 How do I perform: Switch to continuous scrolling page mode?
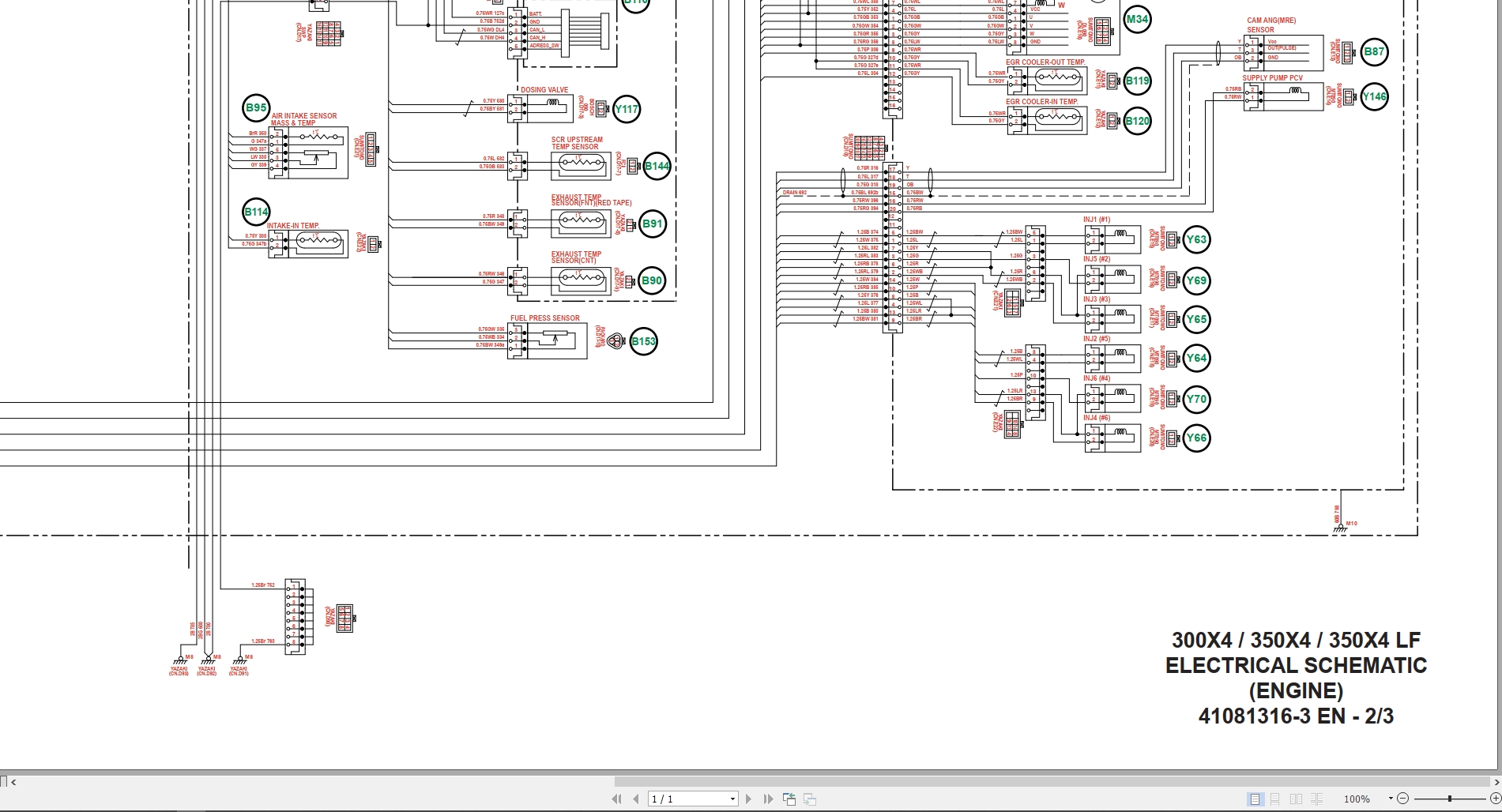point(1275,799)
